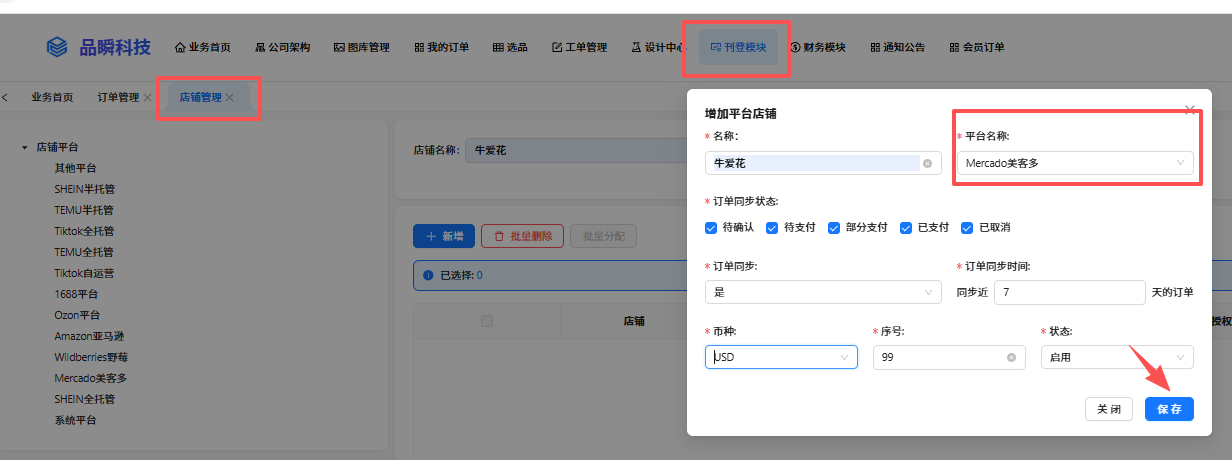The width and height of the screenshot is (1232, 460).
Task: Switch to the 业务首页 tab
Action: (52, 97)
